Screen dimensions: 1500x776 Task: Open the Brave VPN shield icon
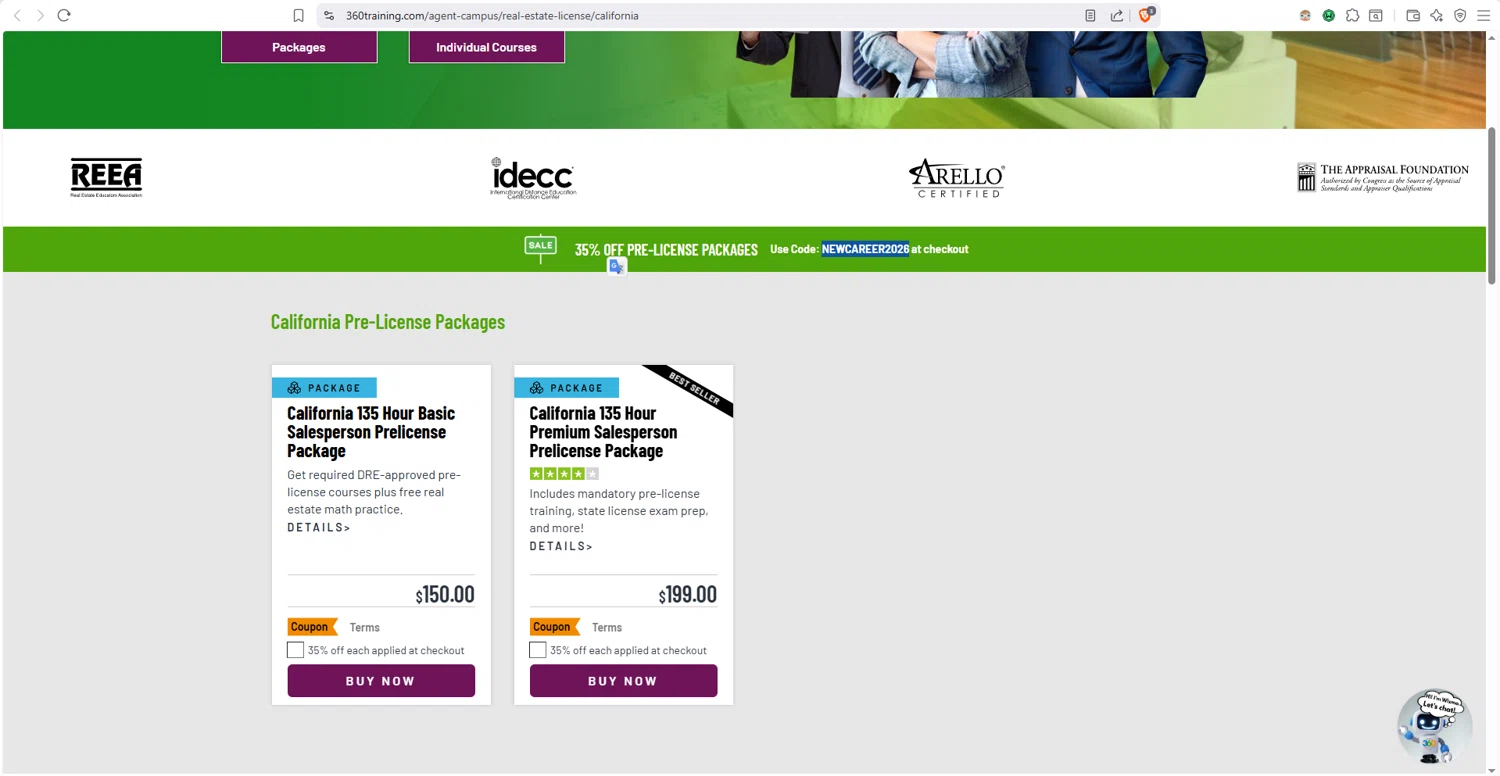point(1460,15)
